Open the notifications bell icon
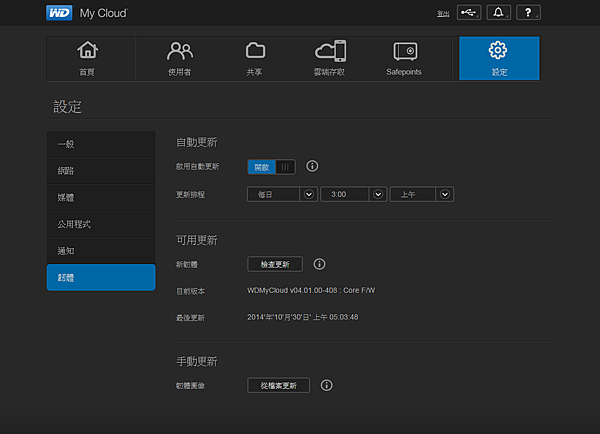Screen dimensions: 600x434 (x=498, y=13)
